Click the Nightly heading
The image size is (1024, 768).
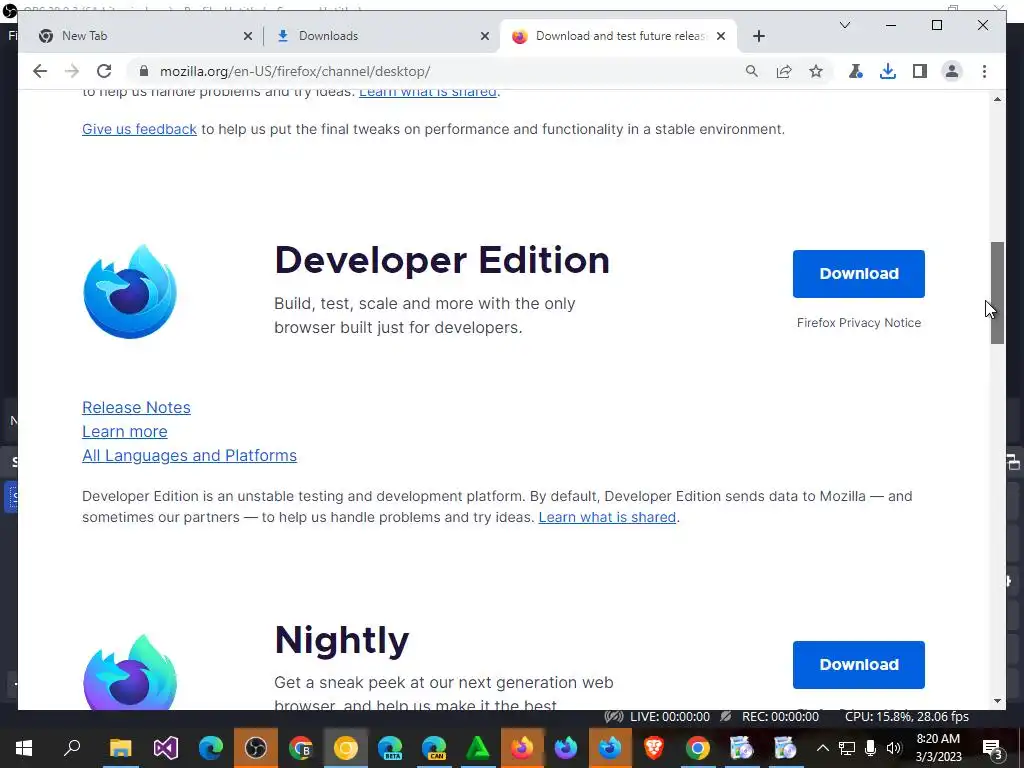(x=342, y=640)
